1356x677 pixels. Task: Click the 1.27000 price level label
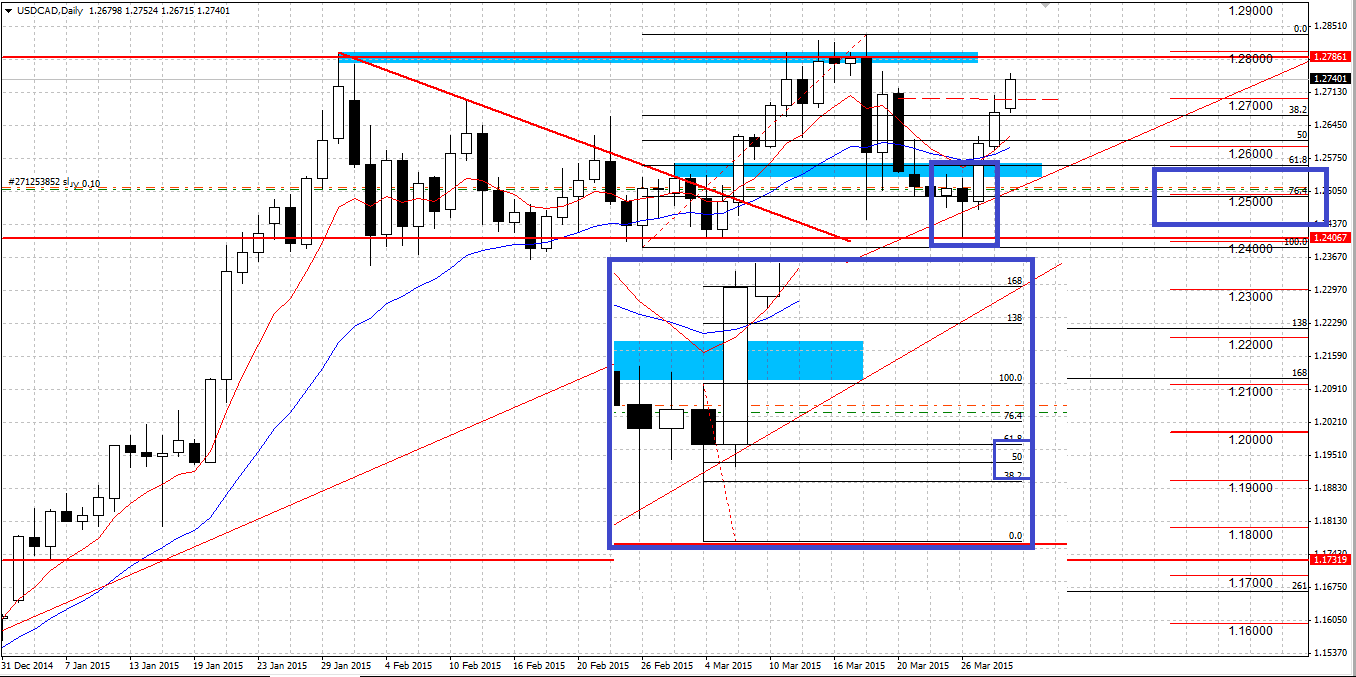1251,106
